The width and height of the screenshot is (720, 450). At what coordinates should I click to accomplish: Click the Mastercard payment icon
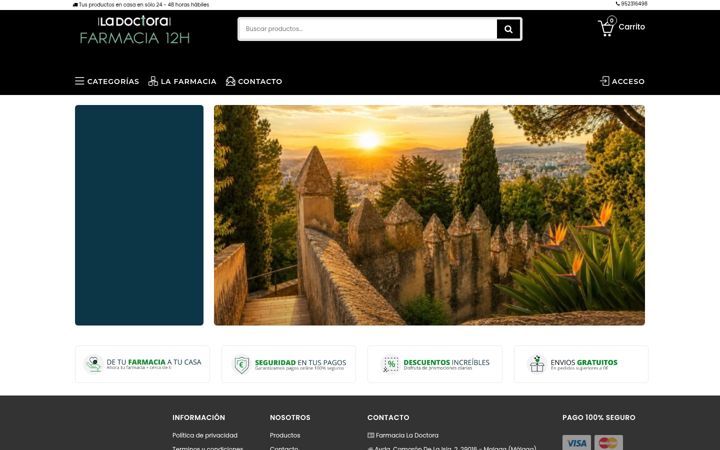coord(608,443)
